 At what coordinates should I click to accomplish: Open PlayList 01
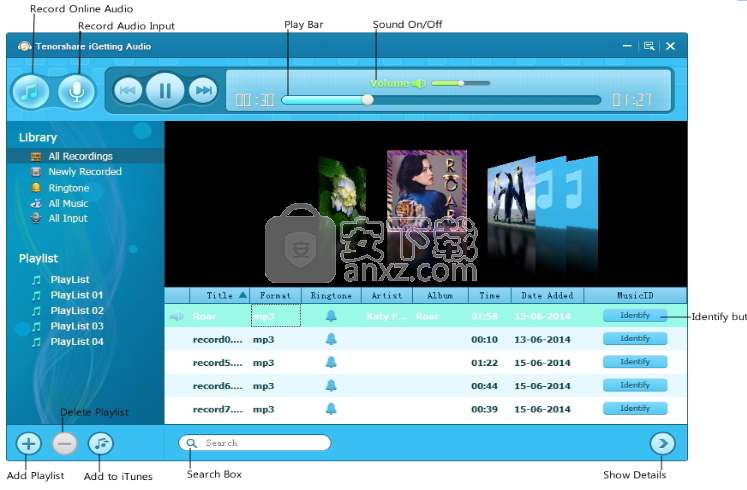(77, 295)
